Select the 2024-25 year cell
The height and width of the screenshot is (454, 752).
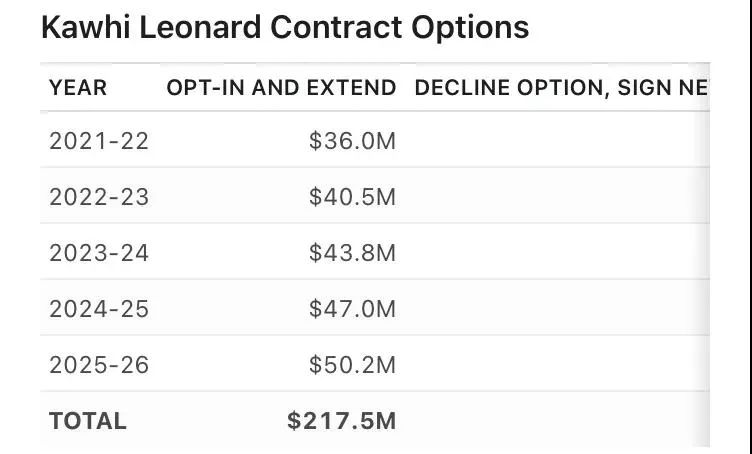(98, 309)
